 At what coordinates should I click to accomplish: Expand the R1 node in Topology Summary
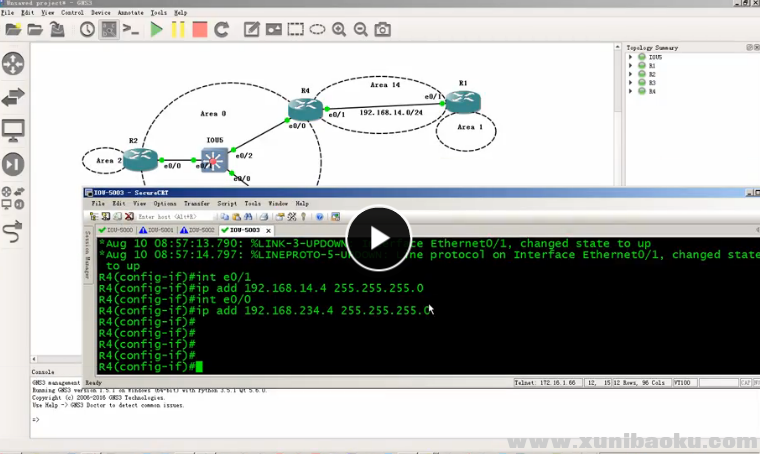click(631, 66)
